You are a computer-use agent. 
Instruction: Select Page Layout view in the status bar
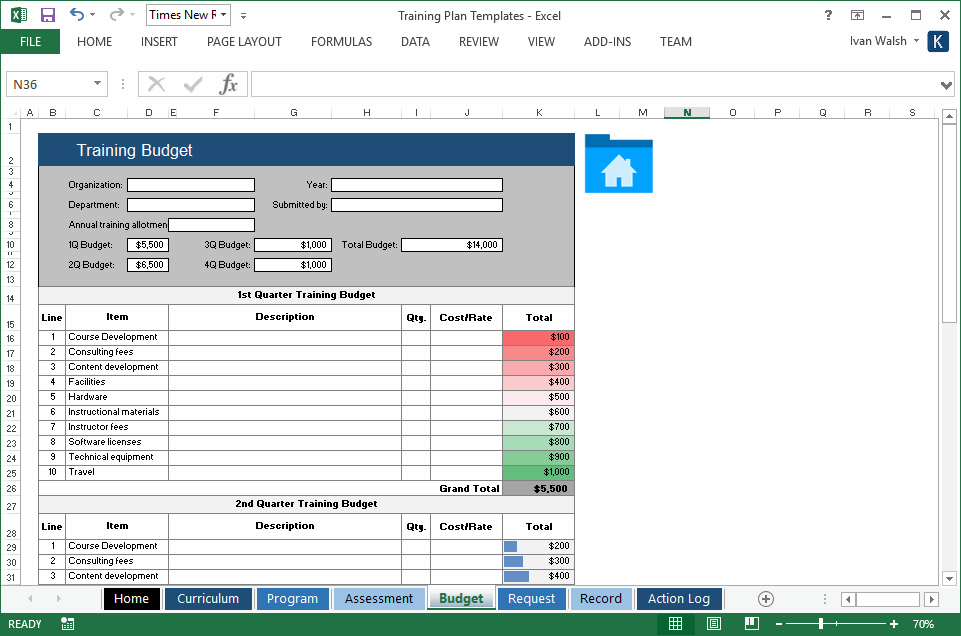click(713, 623)
